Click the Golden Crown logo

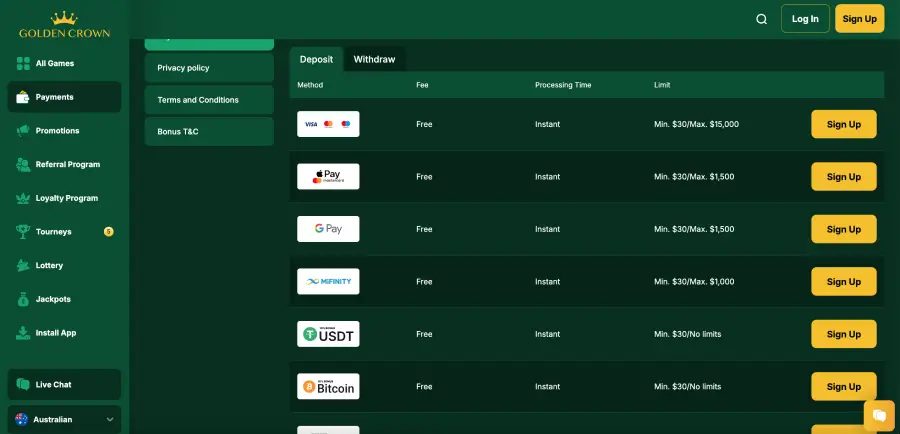pos(64,25)
